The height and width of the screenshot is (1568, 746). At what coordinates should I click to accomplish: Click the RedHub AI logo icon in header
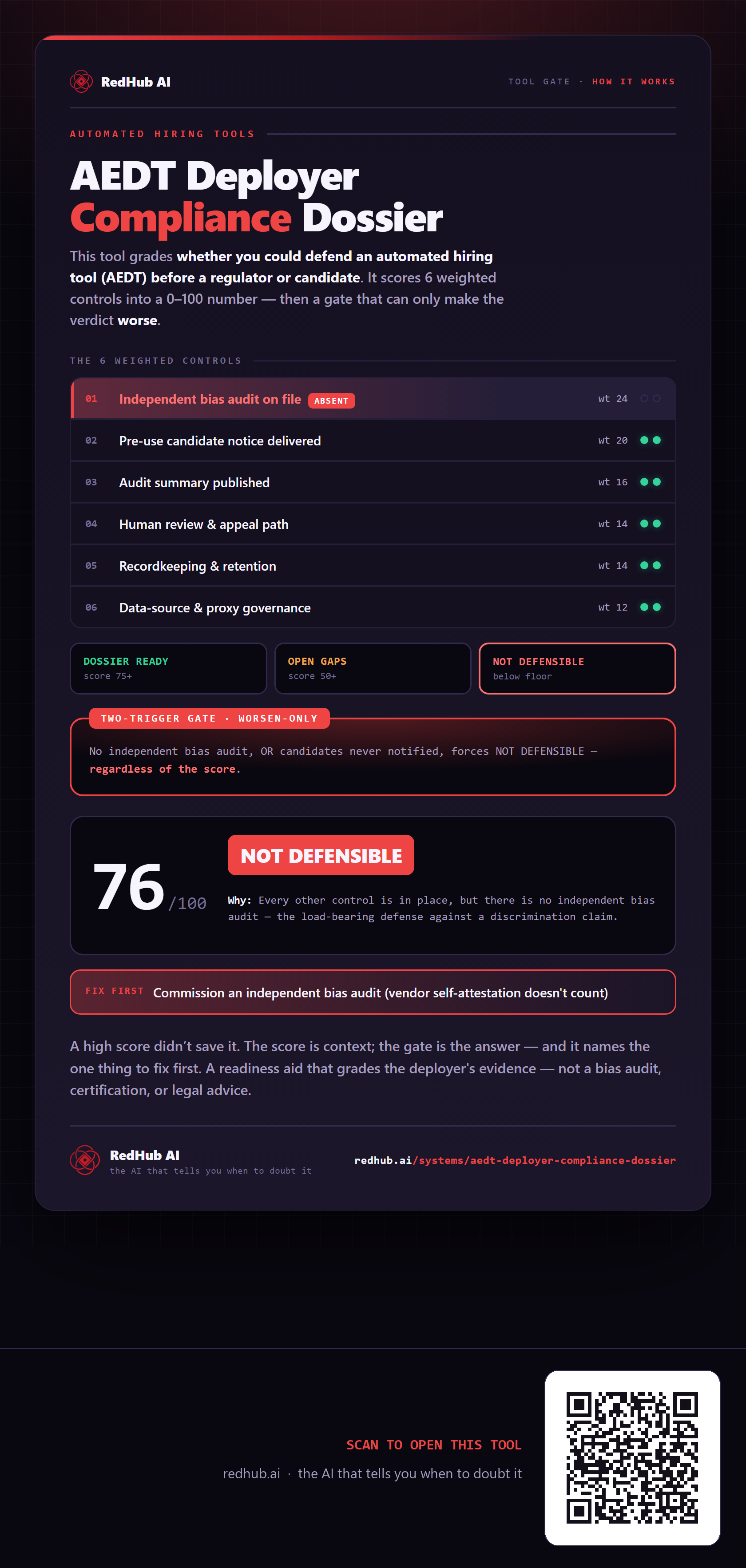click(x=81, y=82)
